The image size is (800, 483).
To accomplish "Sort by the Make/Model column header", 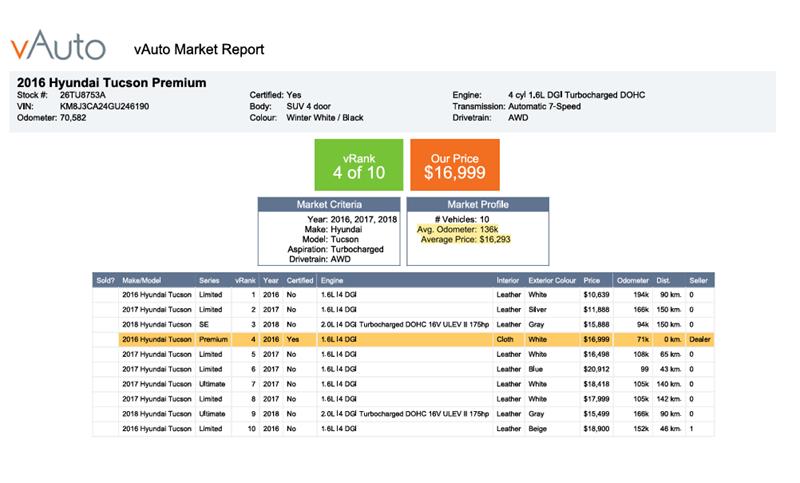I will pyautogui.click(x=141, y=280).
